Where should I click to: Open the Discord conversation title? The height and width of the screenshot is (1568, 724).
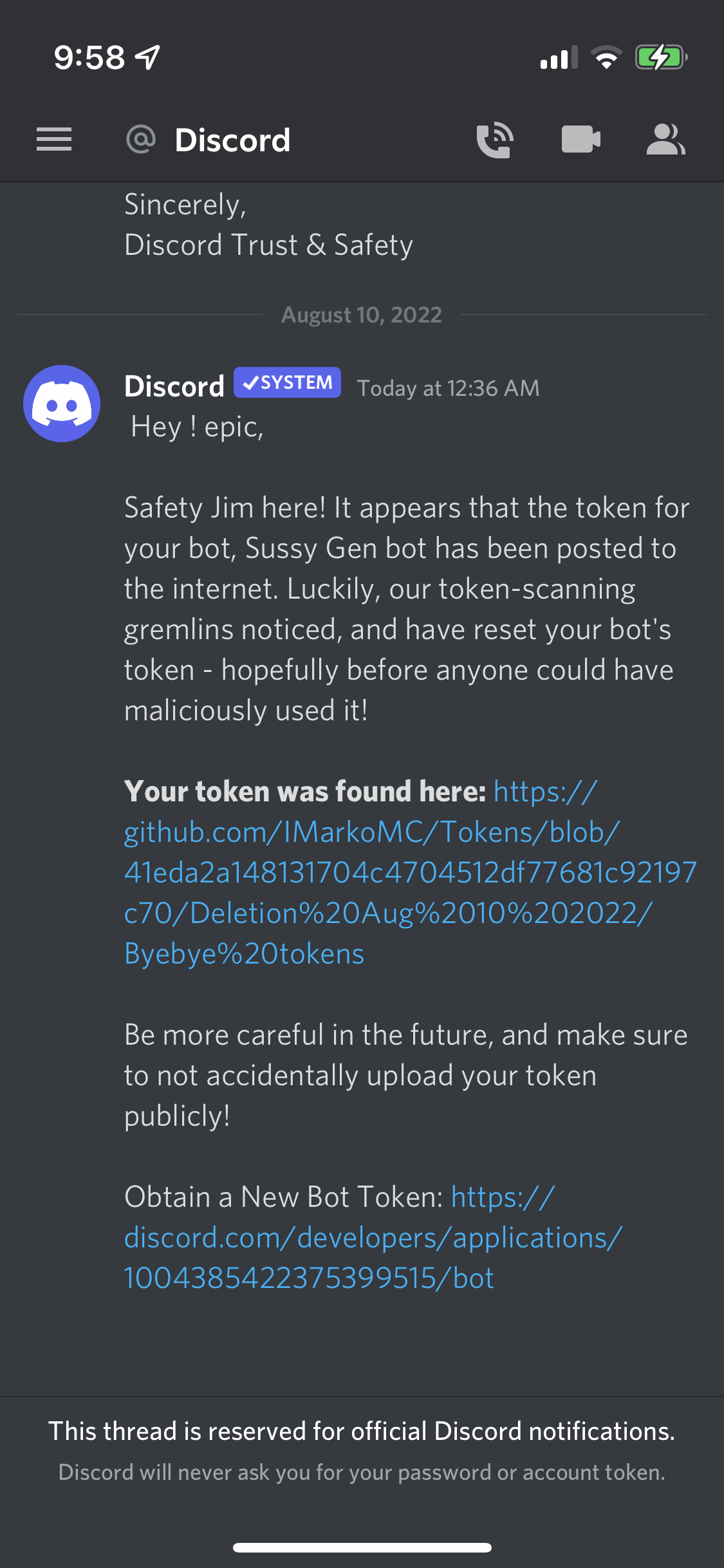click(x=232, y=139)
